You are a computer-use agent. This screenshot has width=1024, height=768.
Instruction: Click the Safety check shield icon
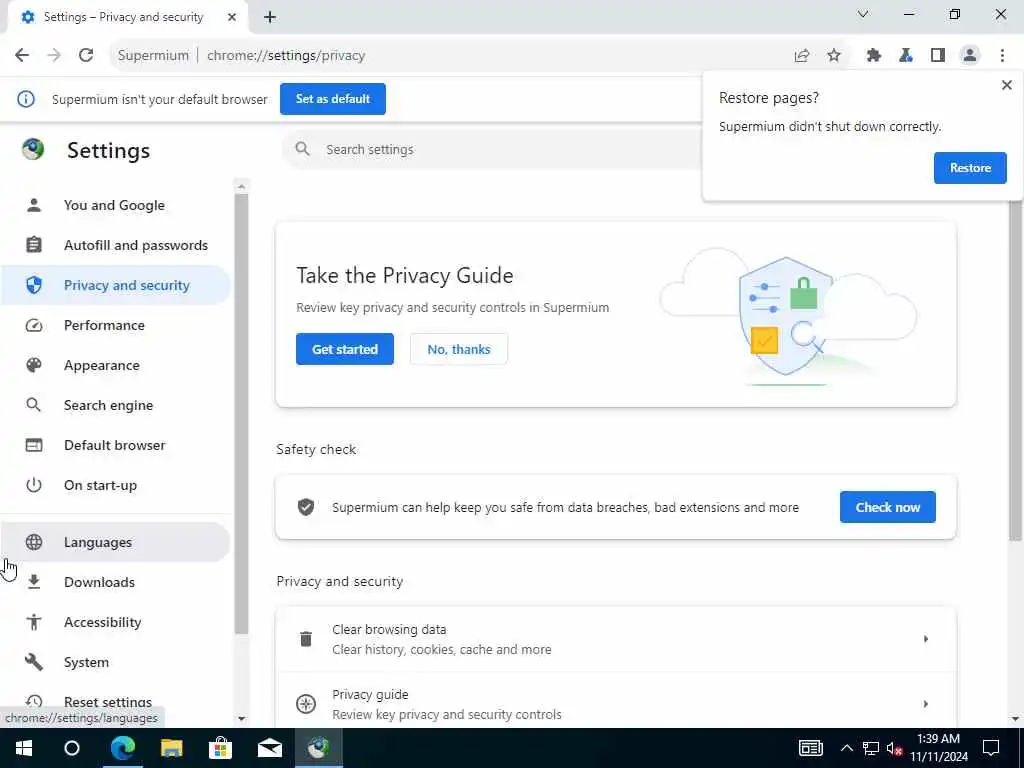coord(306,507)
